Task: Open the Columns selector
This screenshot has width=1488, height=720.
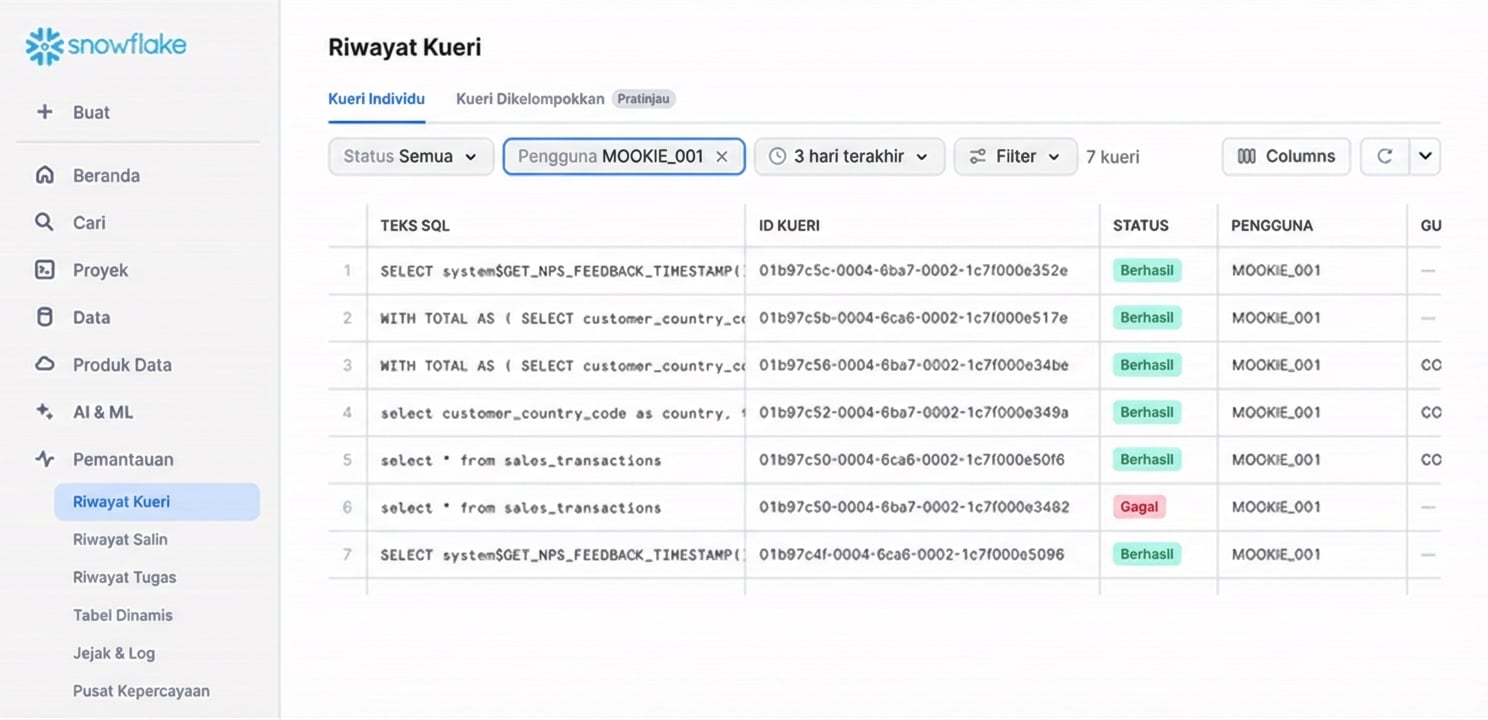Action: pos(1286,156)
